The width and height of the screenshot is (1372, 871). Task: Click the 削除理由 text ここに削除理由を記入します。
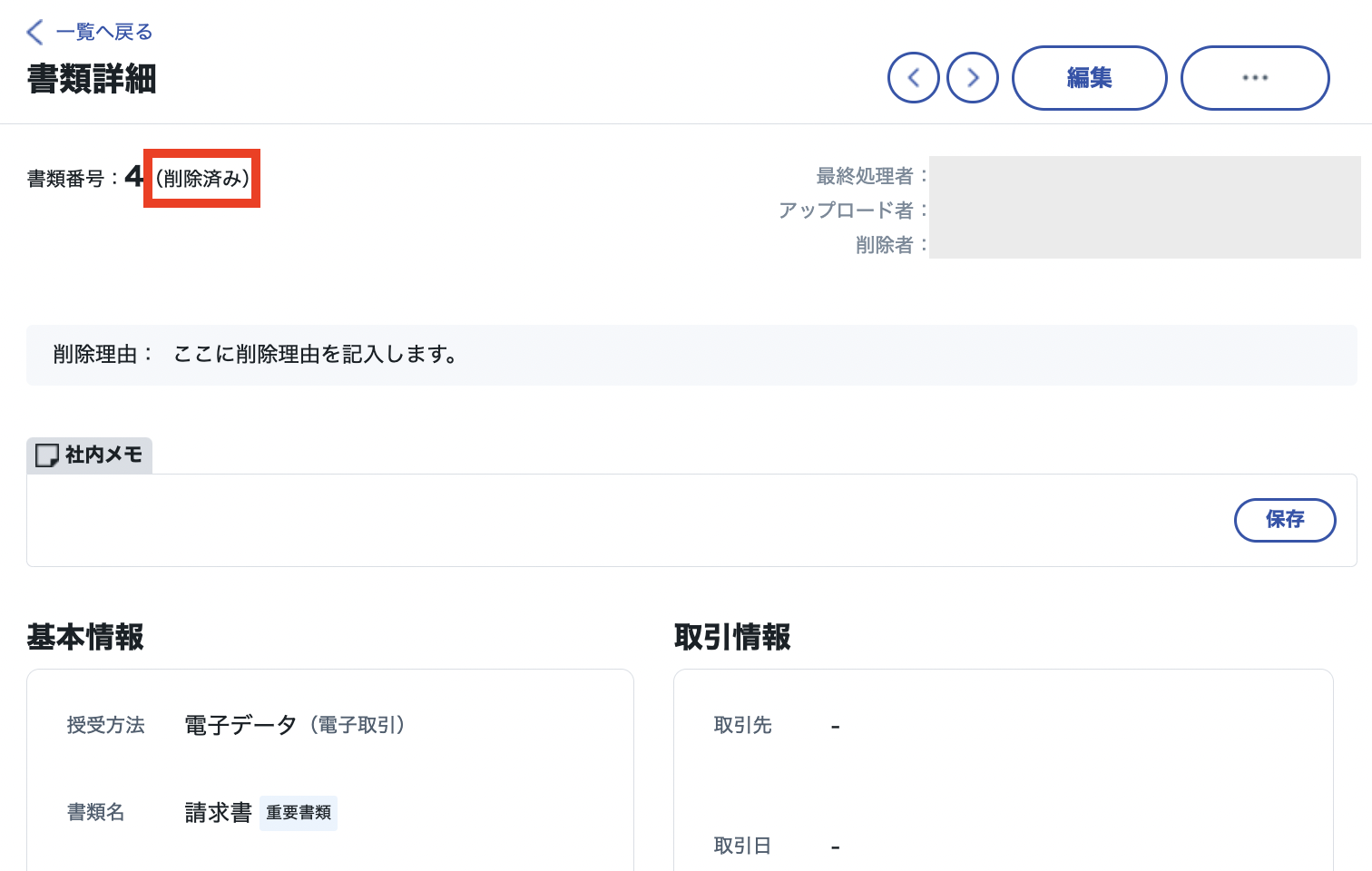coord(315,355)
